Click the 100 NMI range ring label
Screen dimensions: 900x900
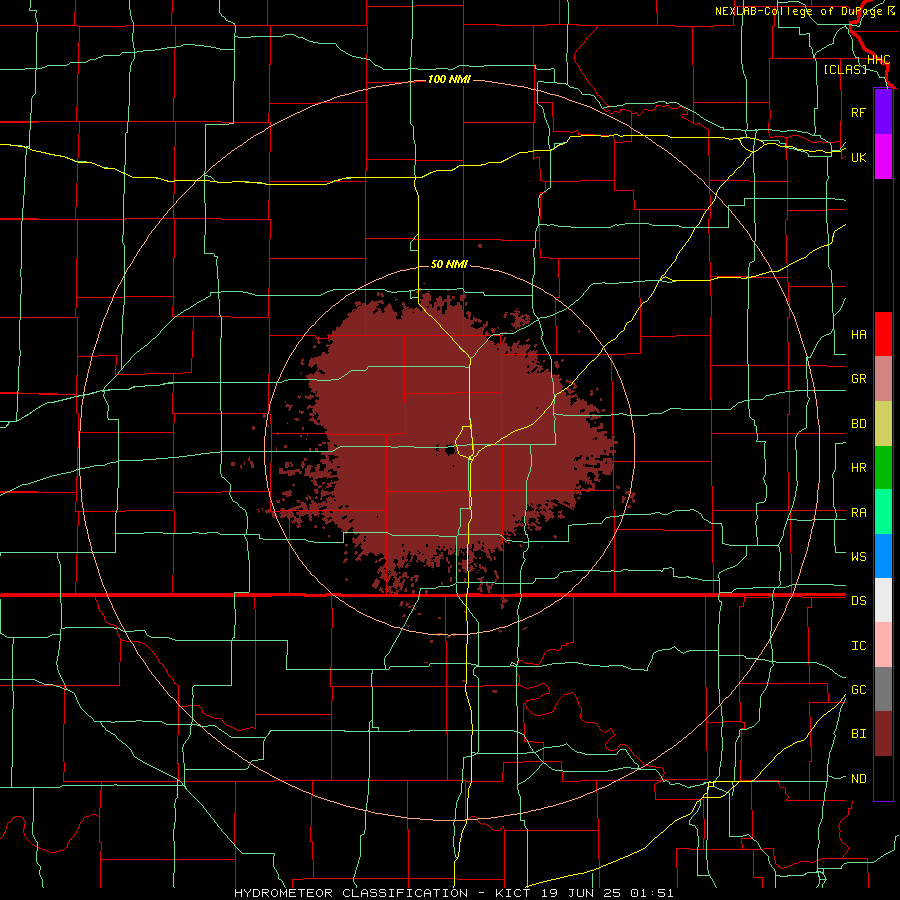point(449,79)
